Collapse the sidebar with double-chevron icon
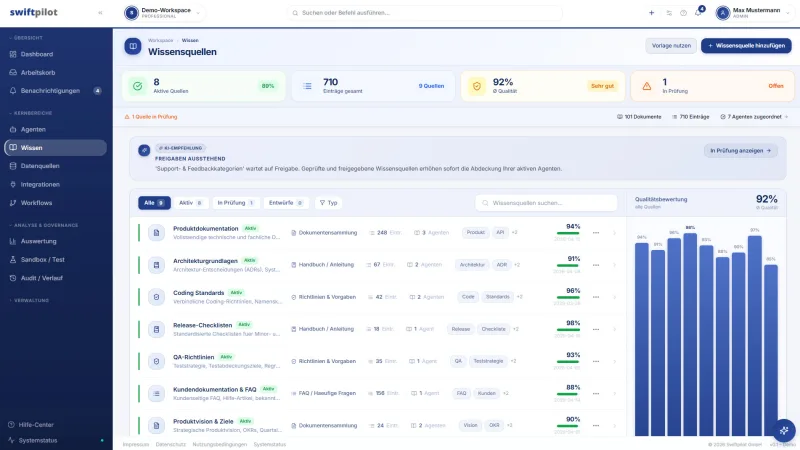This screenshot has height=450, width=800. coord(100,13)
